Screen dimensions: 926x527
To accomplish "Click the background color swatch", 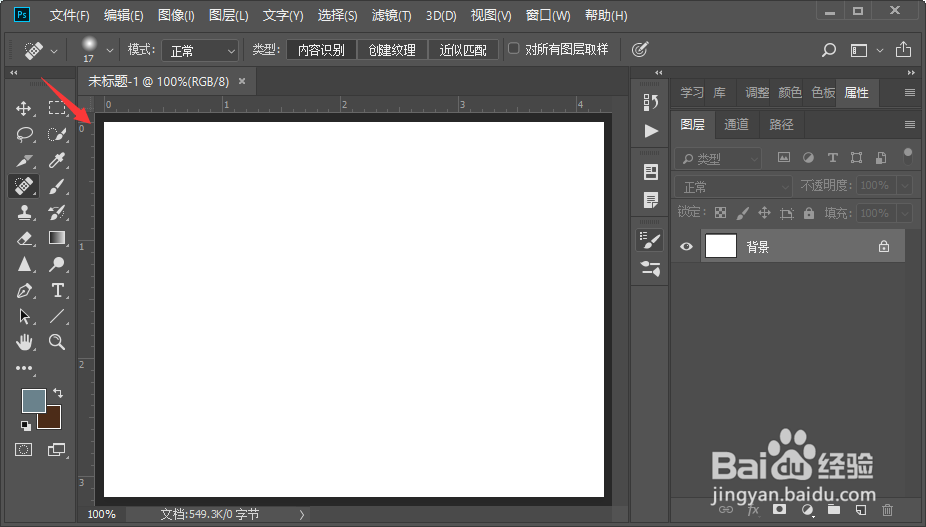I will coord(52,421).
